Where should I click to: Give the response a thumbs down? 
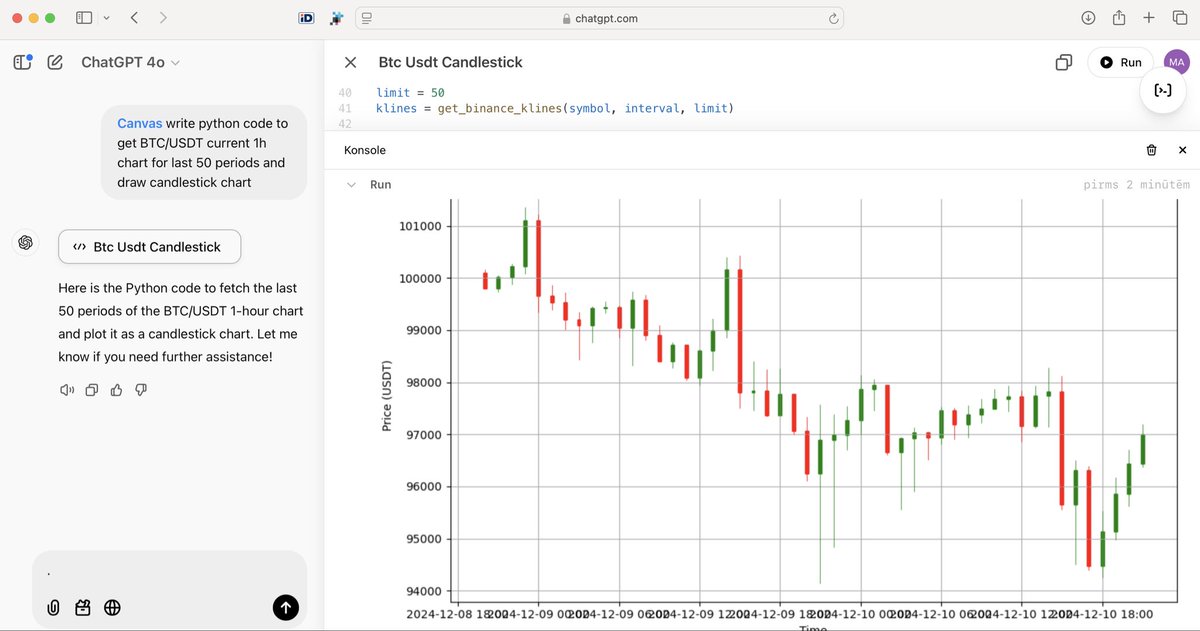click(x=141, y=390)
